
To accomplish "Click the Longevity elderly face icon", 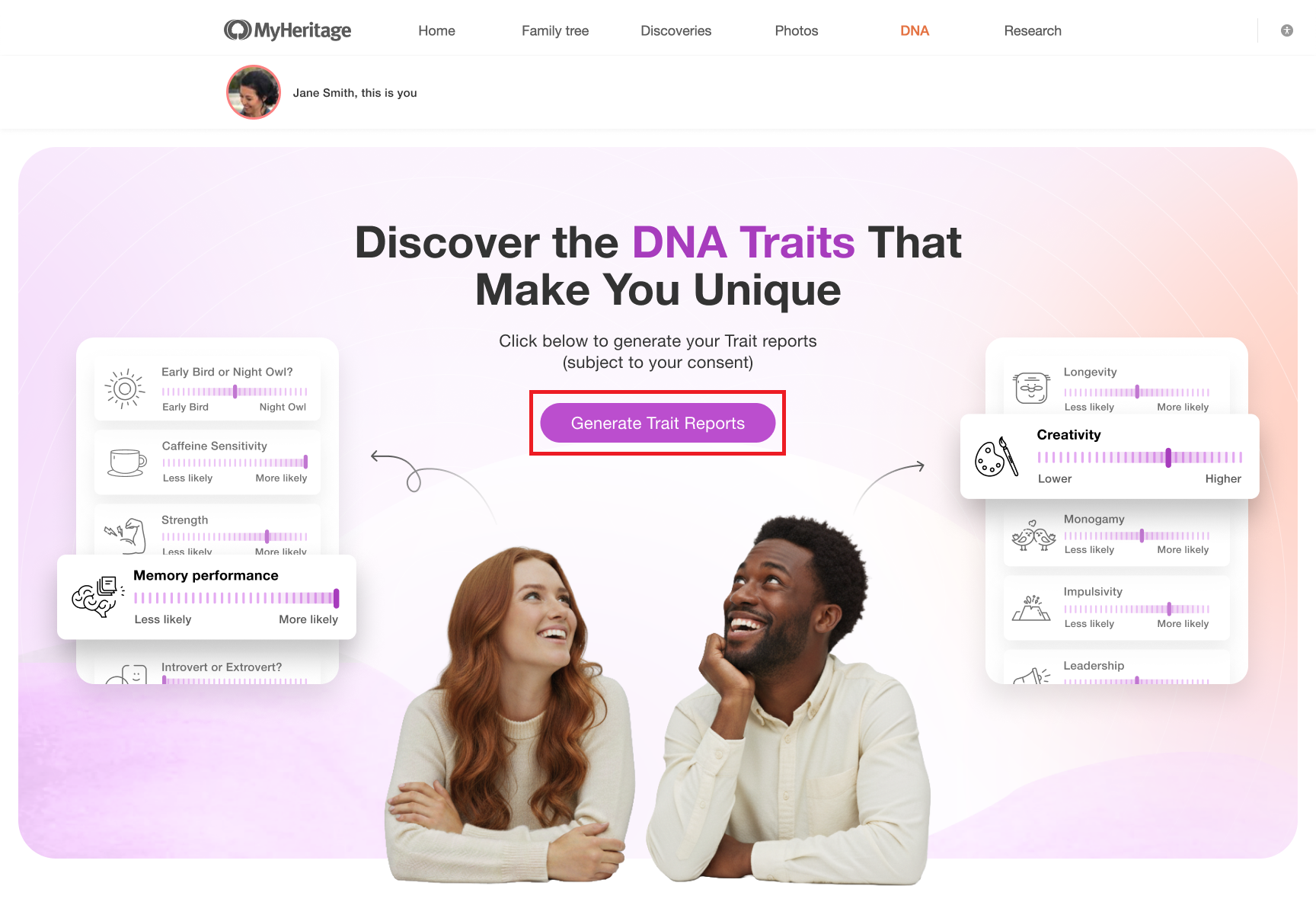I will point(1032,389).
